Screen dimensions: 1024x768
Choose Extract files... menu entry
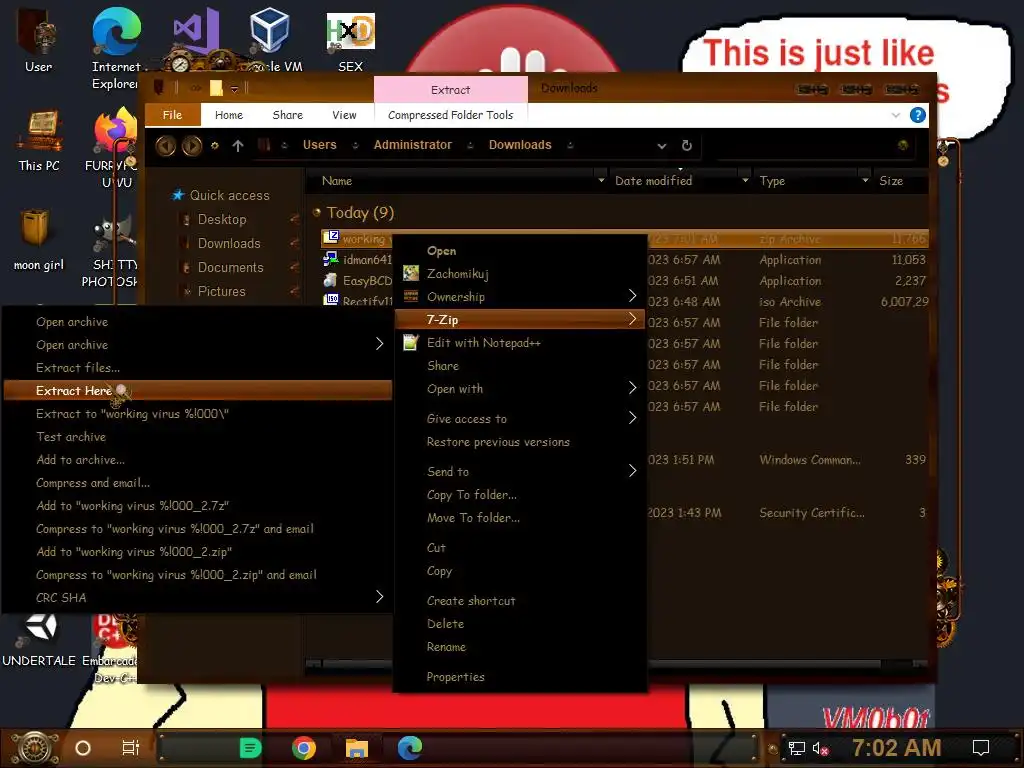pyautogui.click(x=197, y=368)
